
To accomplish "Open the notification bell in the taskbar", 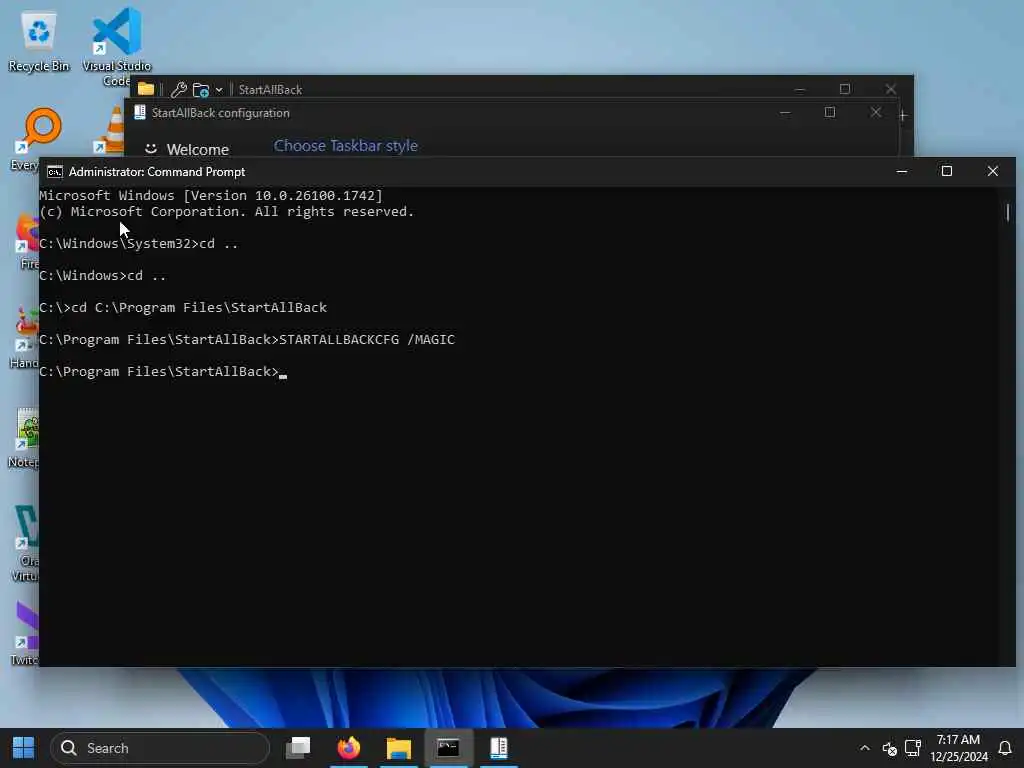I will click(1005, 748).
